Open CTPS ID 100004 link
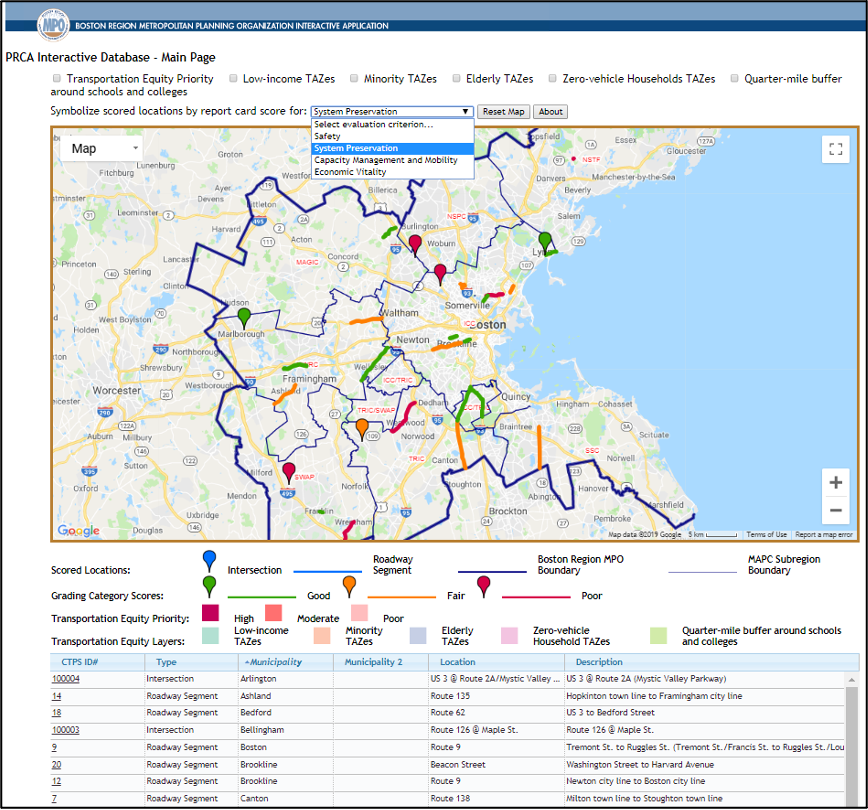This screenshot has width=868, height=810. (66, 679)
